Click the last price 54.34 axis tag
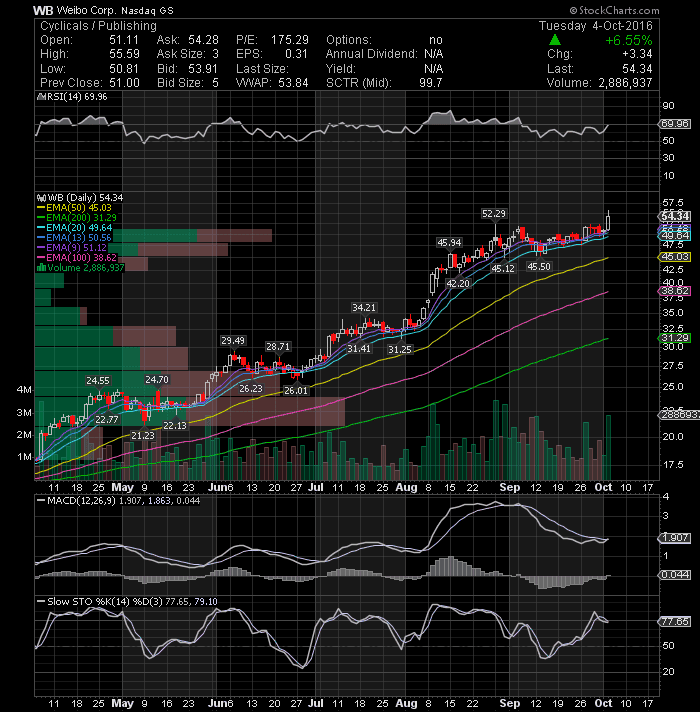 [x=675, y=216]
